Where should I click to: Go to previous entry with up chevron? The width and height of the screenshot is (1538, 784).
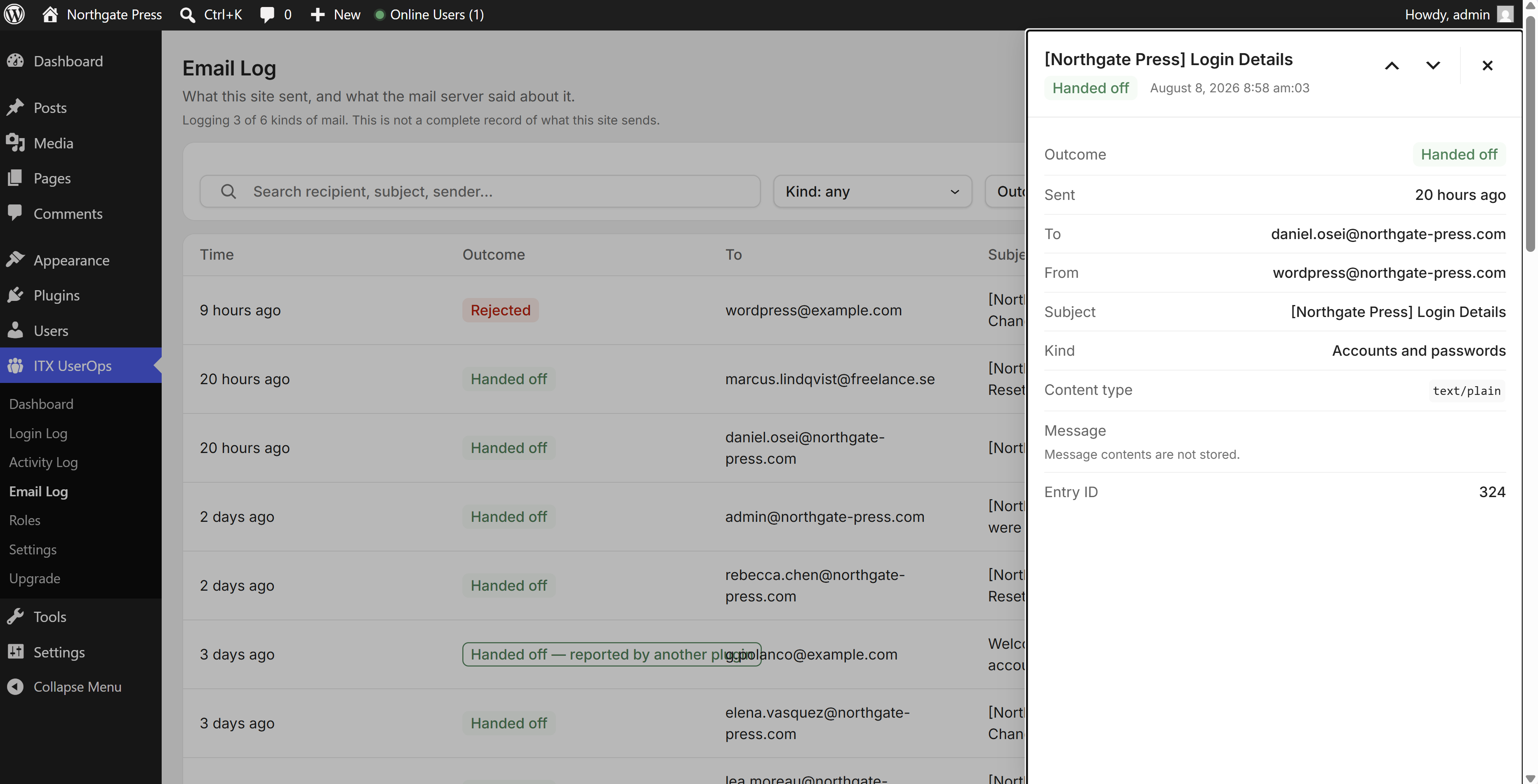[x=1392, y=66]
